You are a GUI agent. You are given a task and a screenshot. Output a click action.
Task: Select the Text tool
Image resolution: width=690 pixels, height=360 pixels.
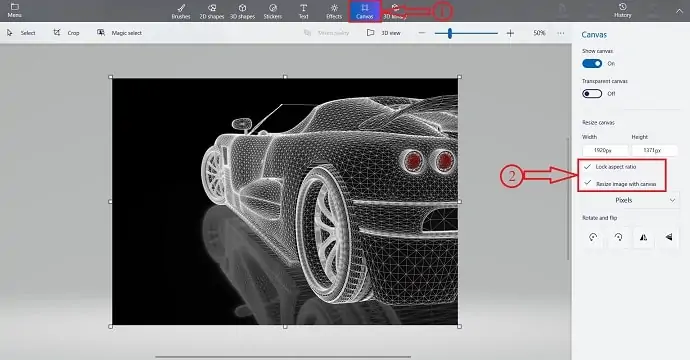[x=304, y=11]
